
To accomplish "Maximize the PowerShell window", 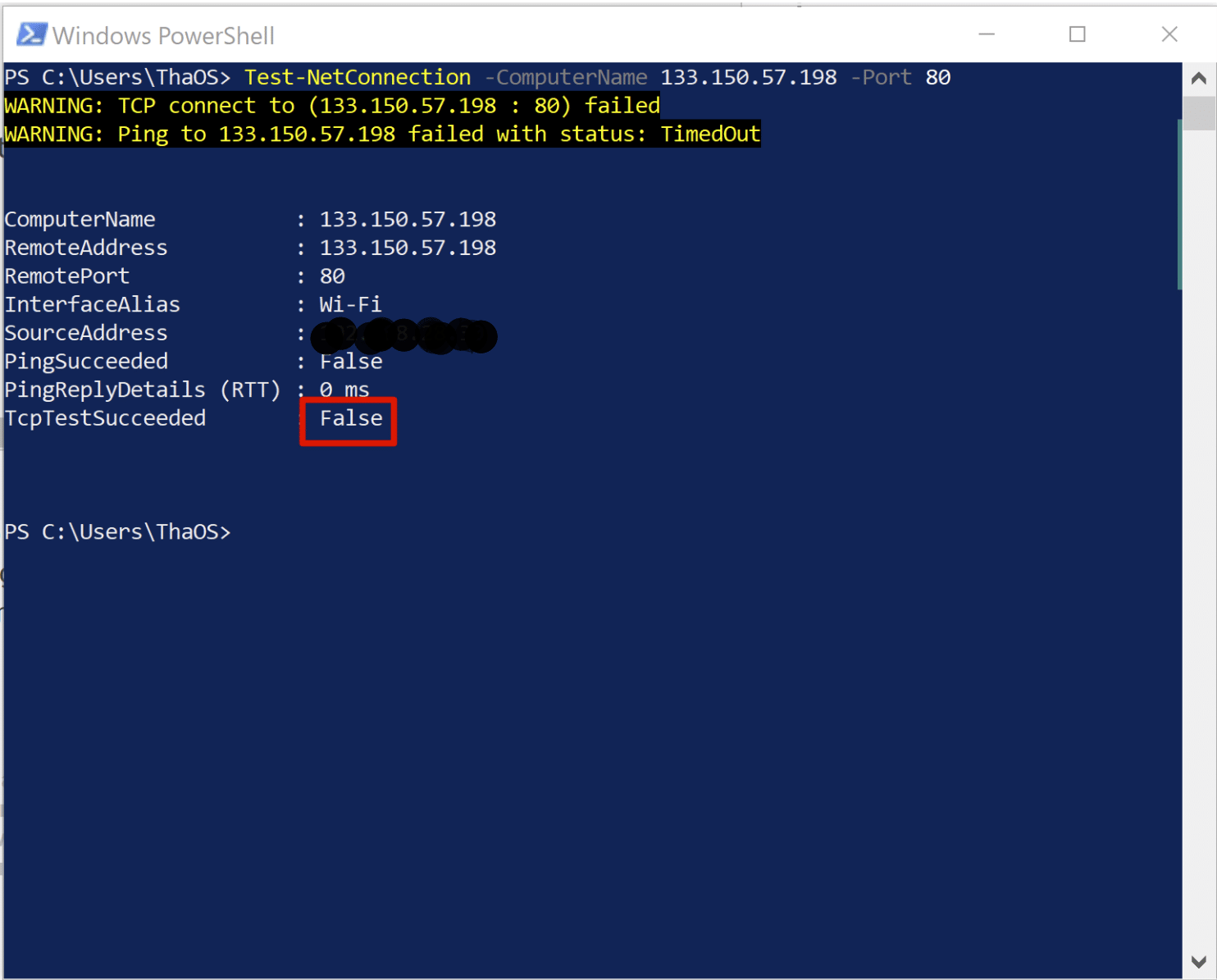I will tap(1077, 34).
